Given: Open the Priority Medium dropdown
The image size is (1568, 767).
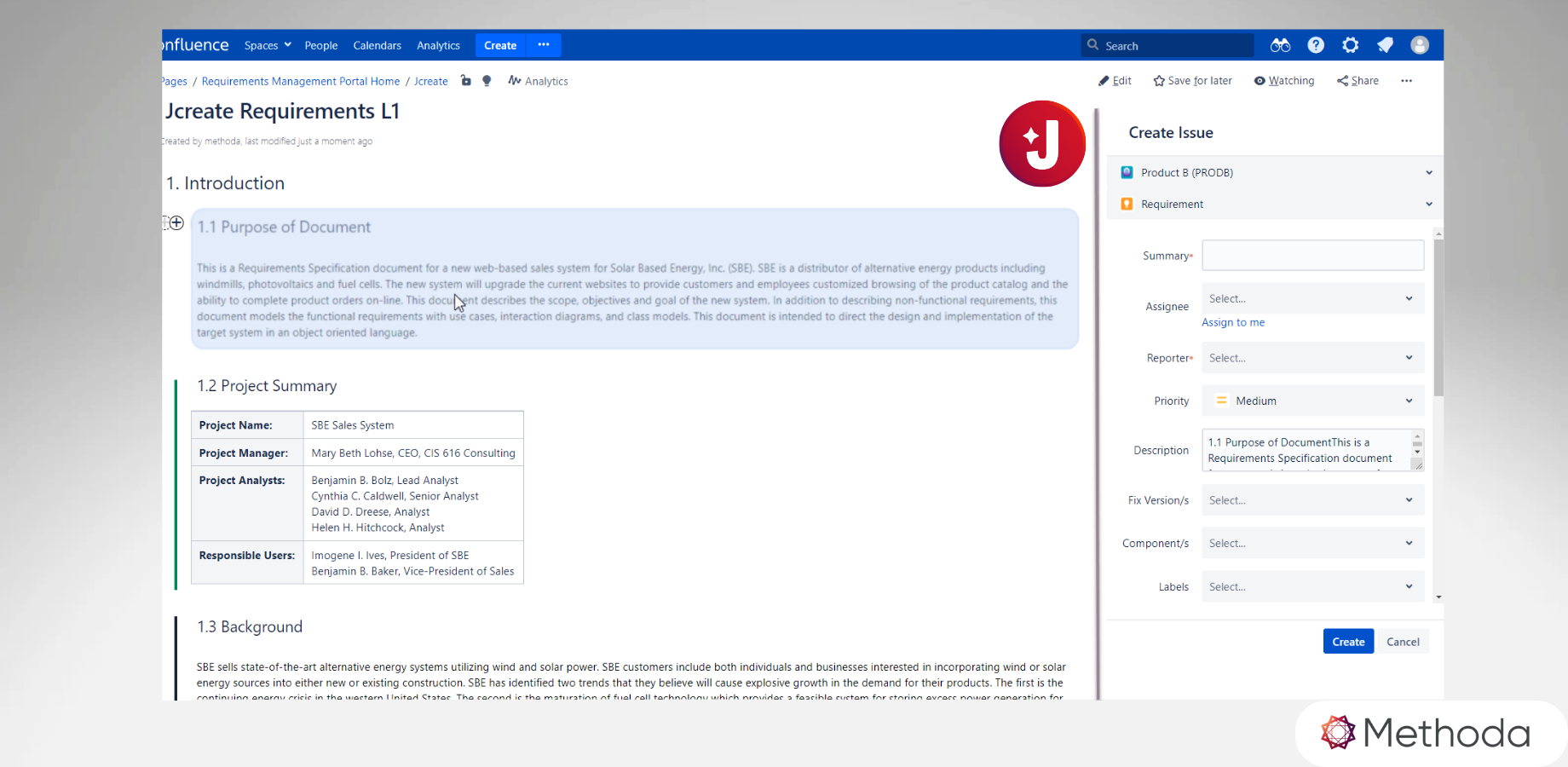Looking at the screenshot, I should point(1312,401).
